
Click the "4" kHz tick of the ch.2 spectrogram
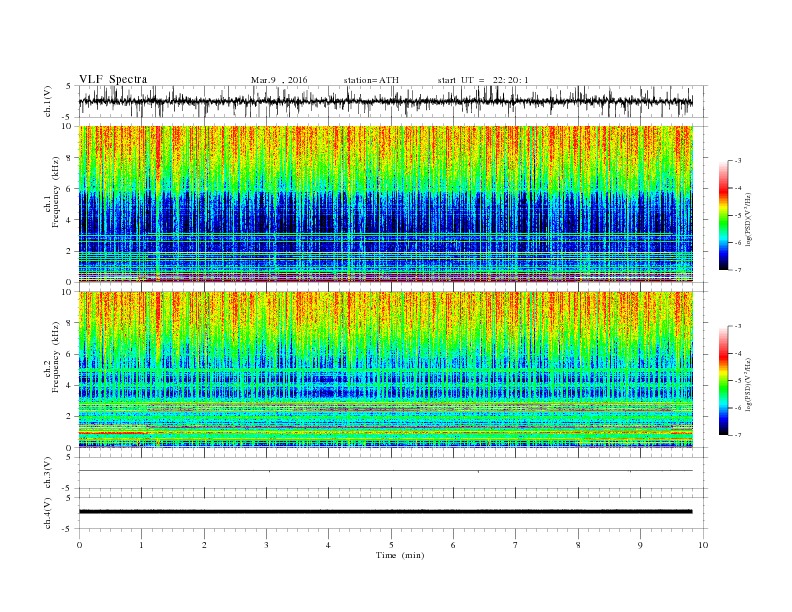(69, 385)
